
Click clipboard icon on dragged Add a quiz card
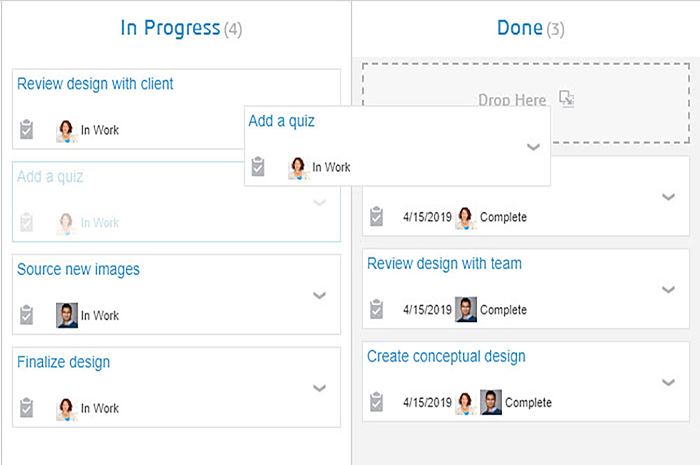point(258,167)
